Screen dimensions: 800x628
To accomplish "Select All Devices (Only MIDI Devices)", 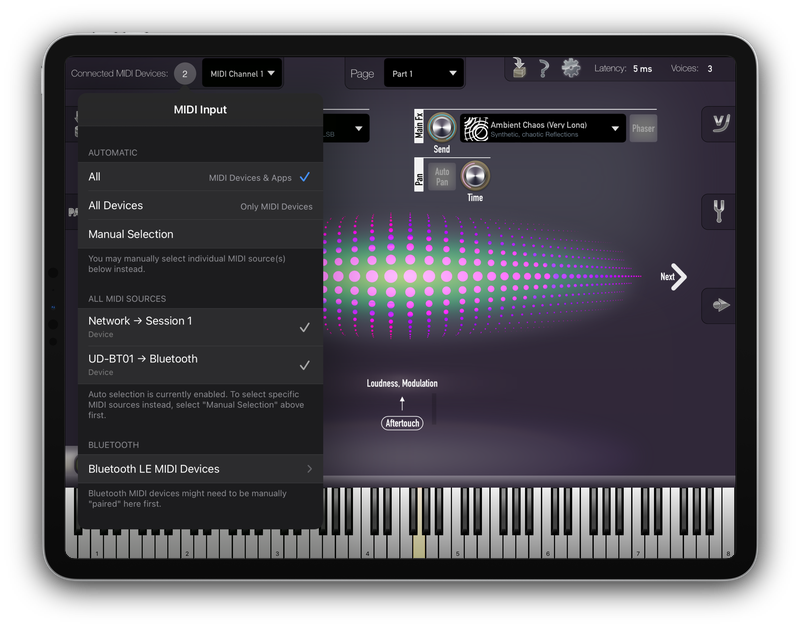I will pyautogui.click(x=200, y=206).
